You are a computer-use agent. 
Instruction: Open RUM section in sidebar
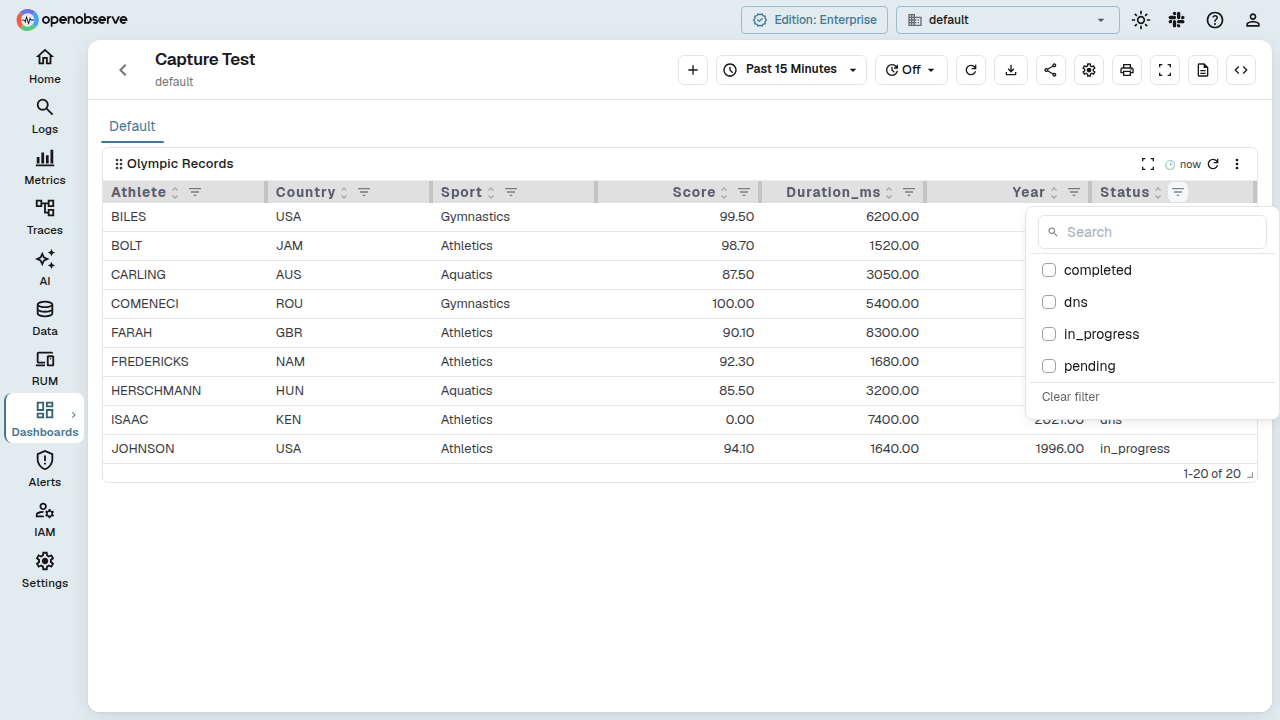[x=44, y=368]
